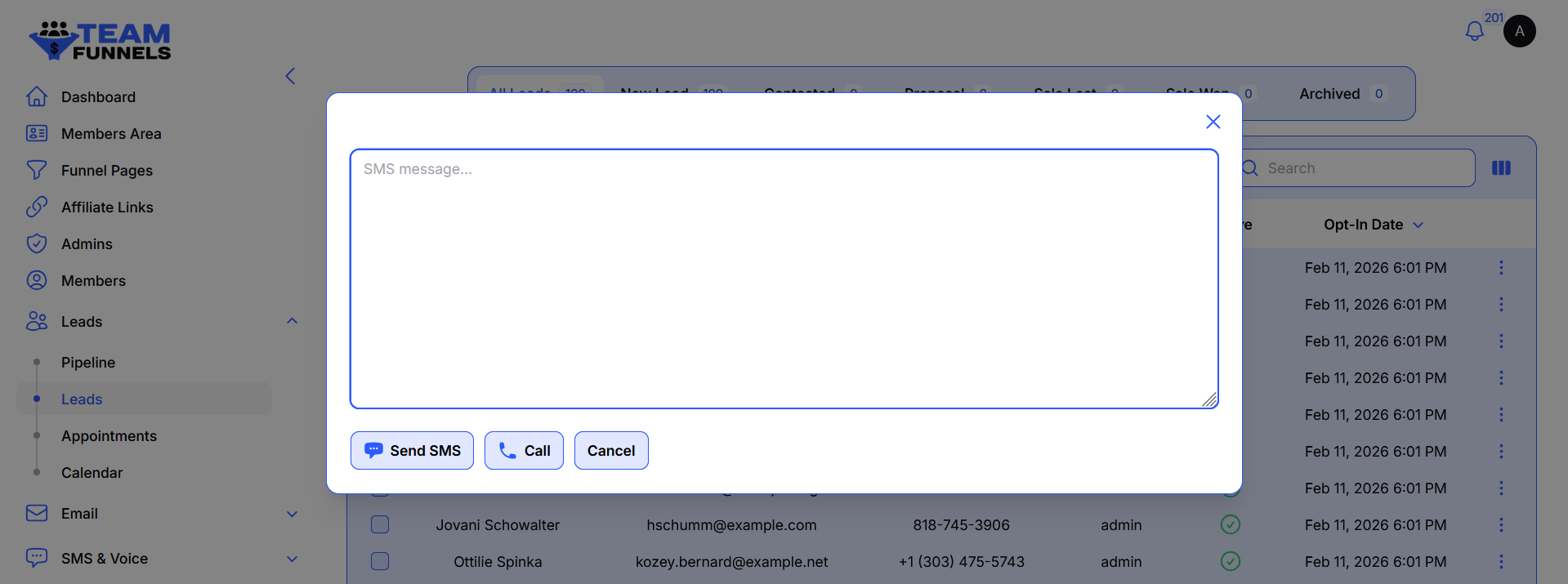Click into the SMS message text area
The image size is (1568, 584).
(784, 279)
